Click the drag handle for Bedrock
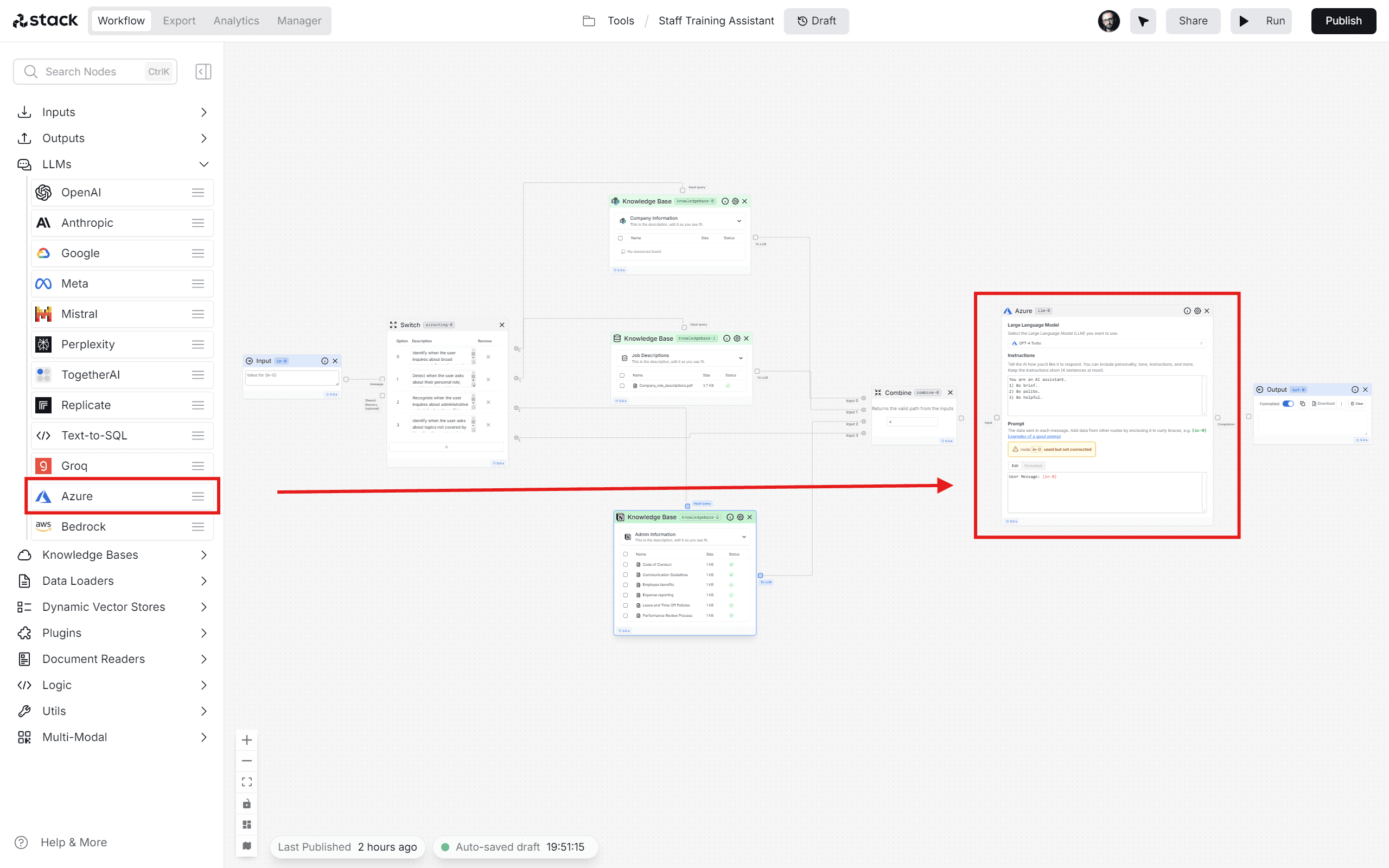1389x868 pixels. [x=198, y=527]
